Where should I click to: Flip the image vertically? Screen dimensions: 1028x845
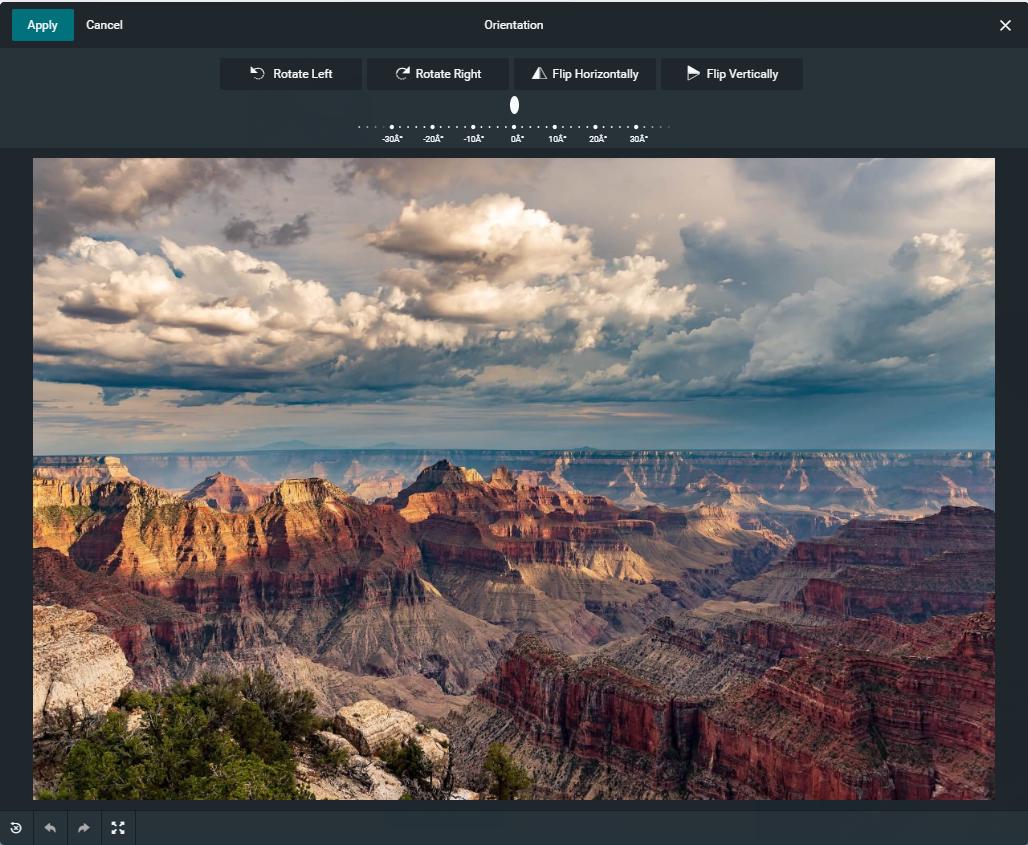731,73
